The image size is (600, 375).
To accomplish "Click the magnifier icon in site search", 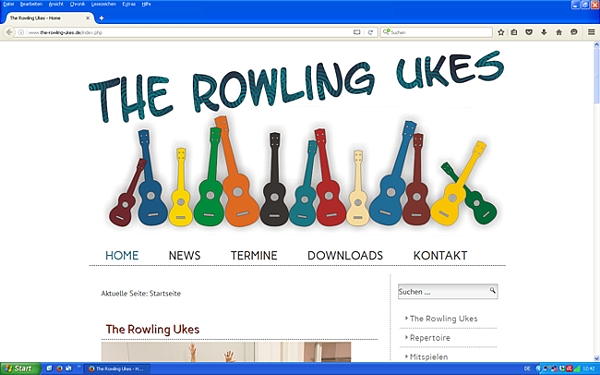I will [x=492, y=291].
